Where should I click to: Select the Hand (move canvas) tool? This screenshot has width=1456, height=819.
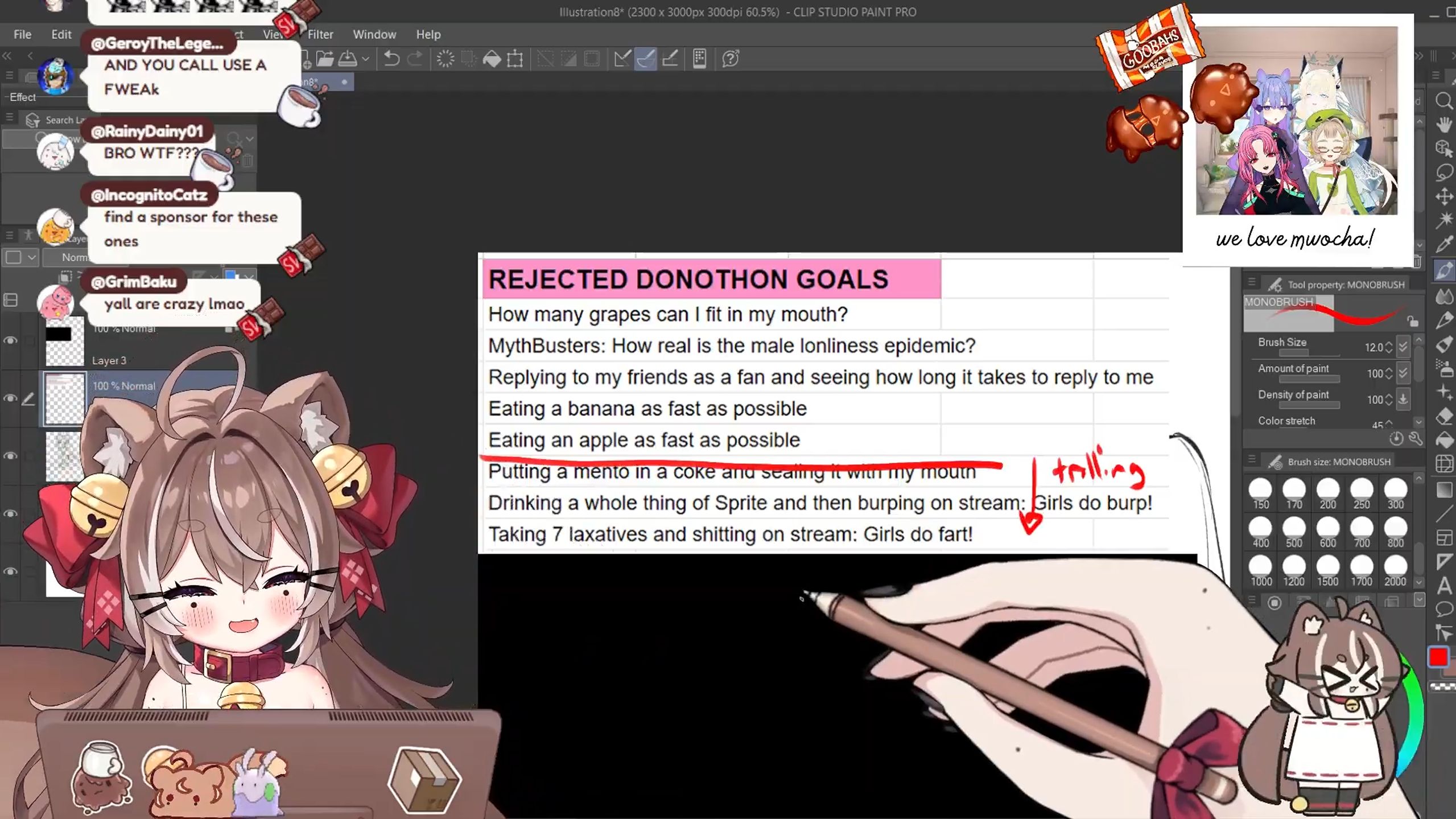click(1445, 125)
